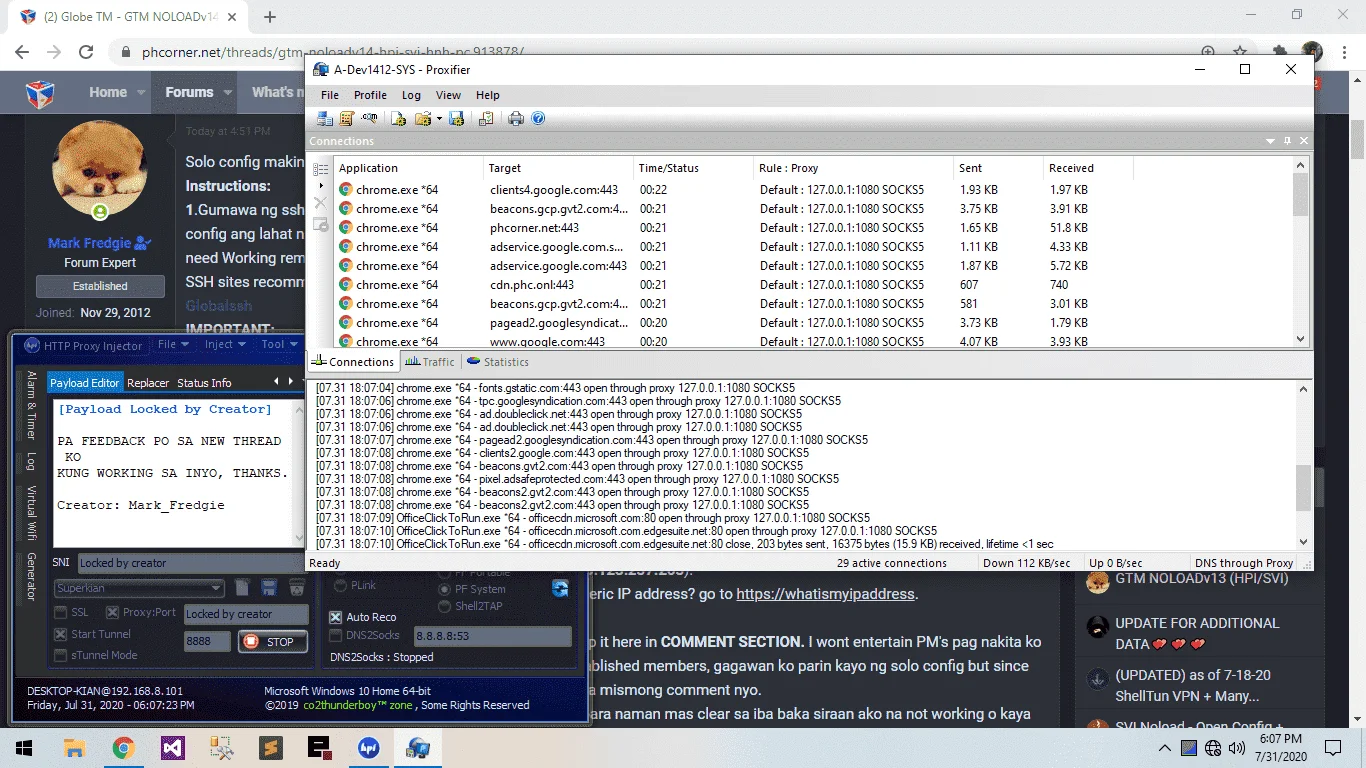This screenshot has width=1366, height=768.
Task: Open Sublime Text from the taskbar
Action: 270,747
